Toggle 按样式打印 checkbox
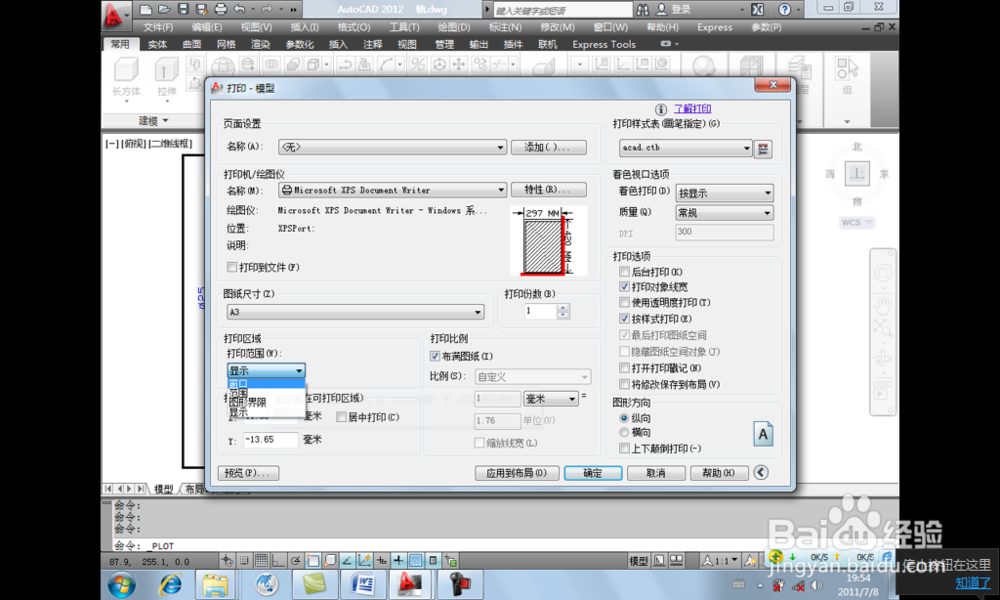This screenshot has width=1000, height=600. 624,319
